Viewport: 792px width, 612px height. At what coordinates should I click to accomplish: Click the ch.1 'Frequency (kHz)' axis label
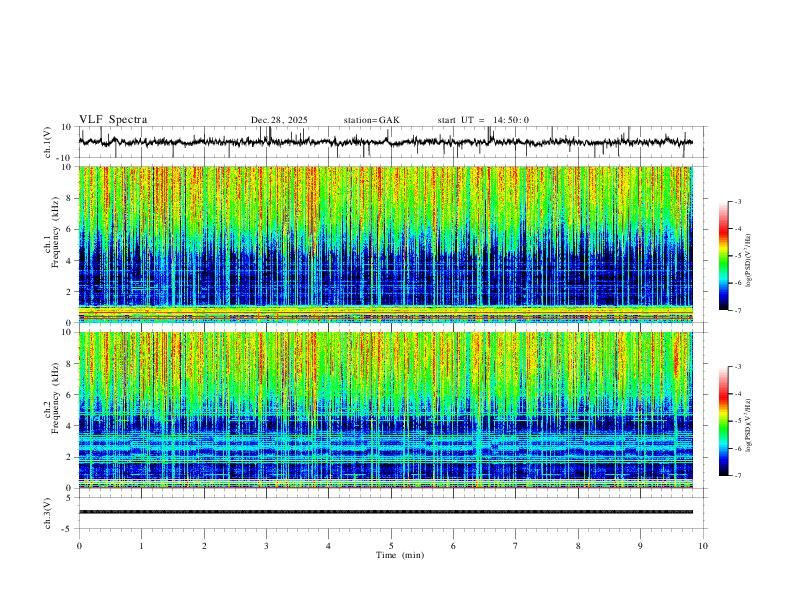point(55,232)
